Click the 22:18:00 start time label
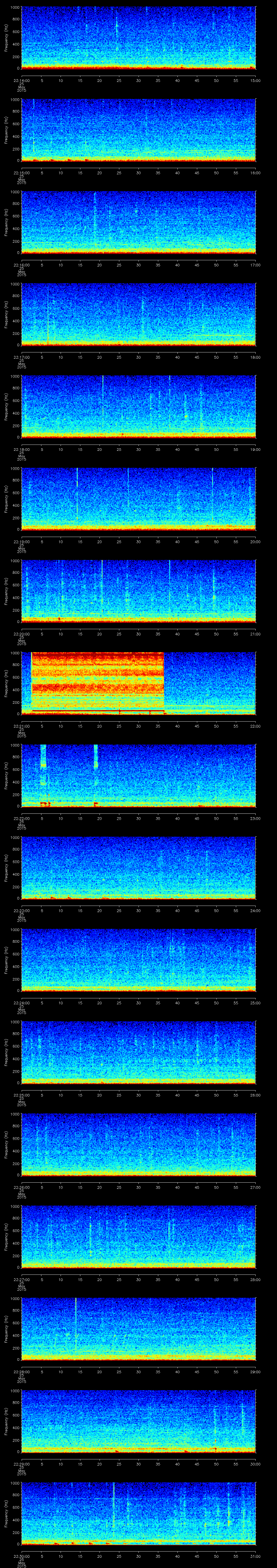The width and height of the screenshot is (277, 1568). click(21, 449)
